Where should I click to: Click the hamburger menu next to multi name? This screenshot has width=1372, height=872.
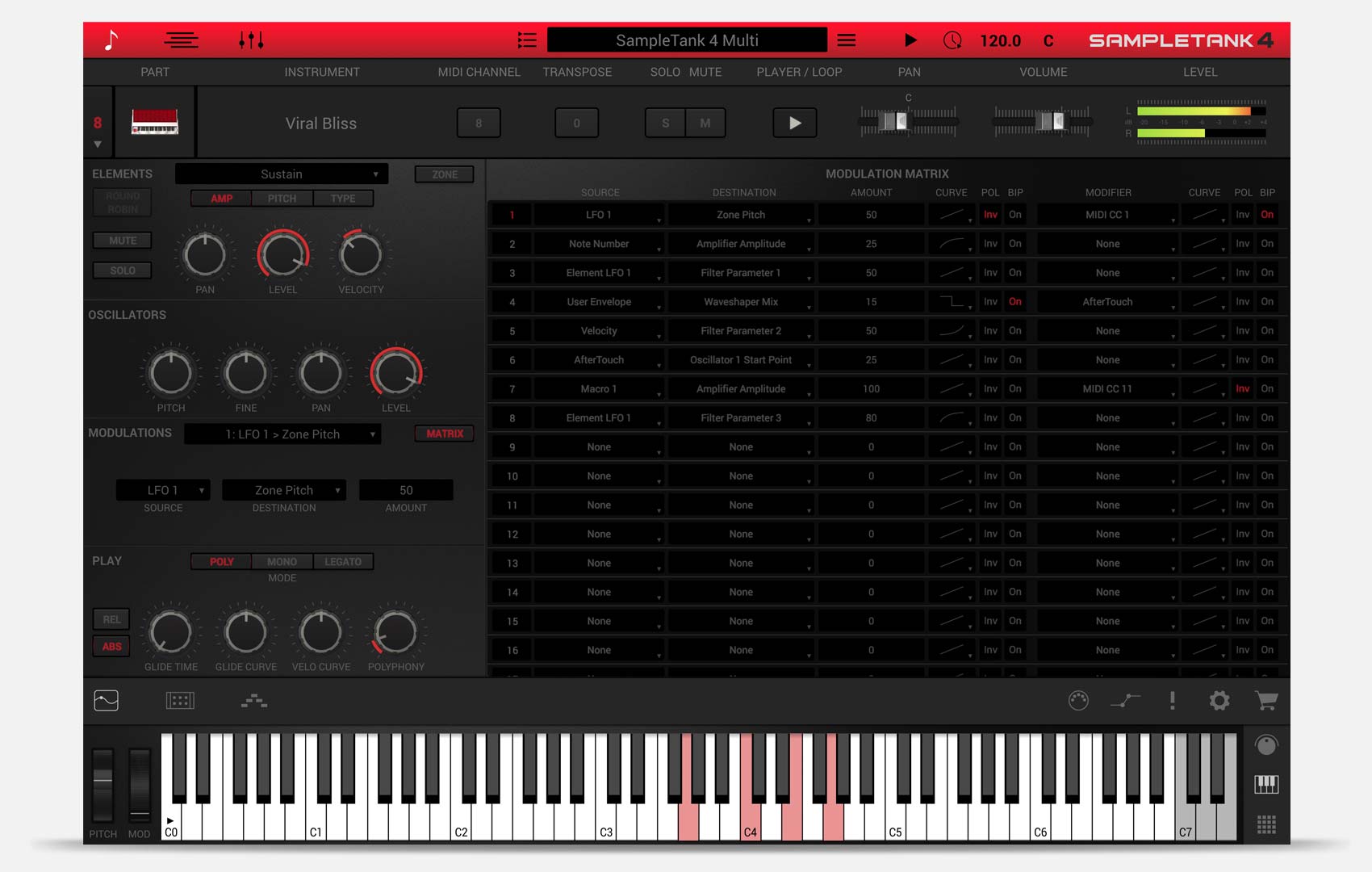[x=846, y=40]
